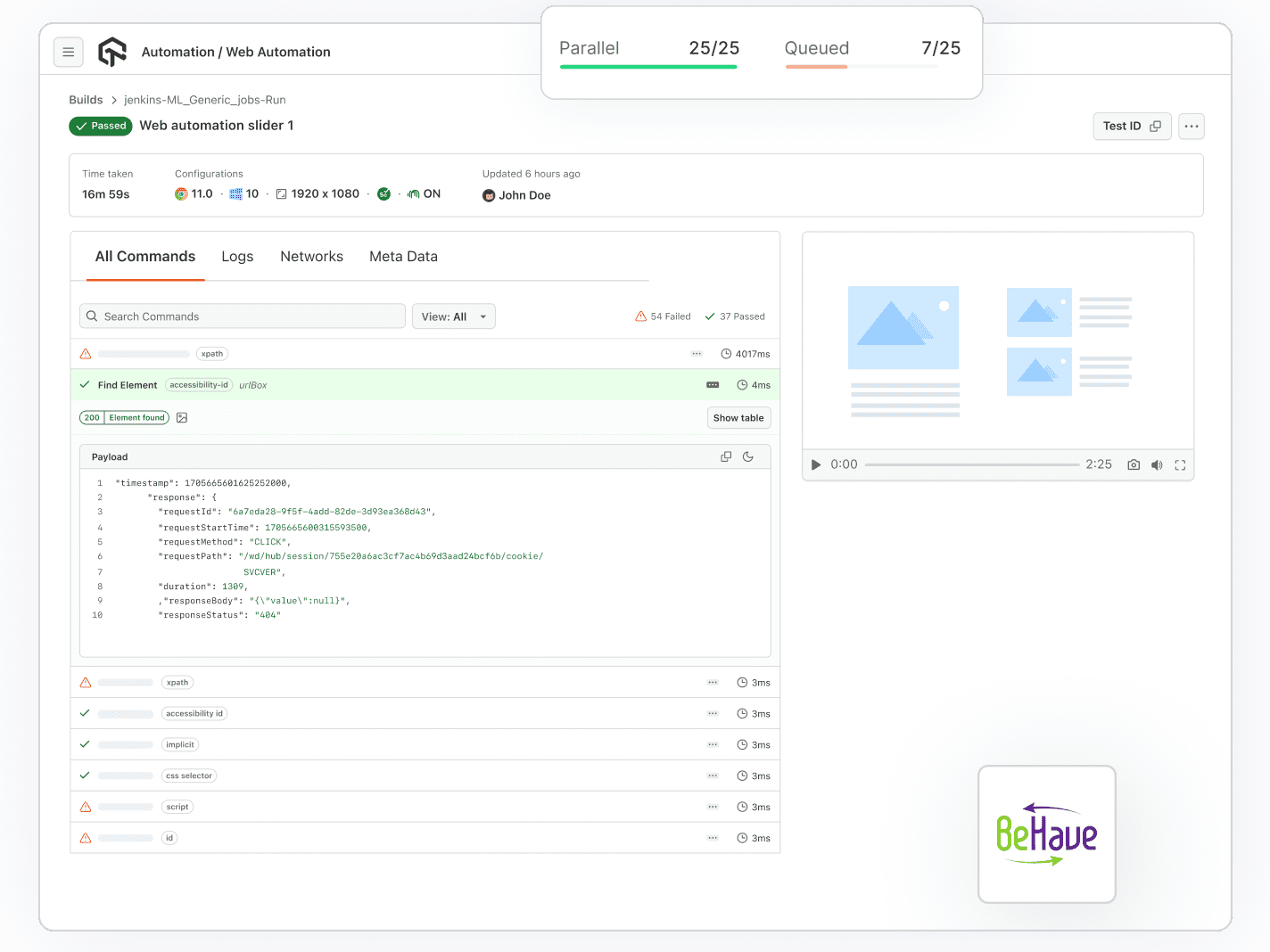Image resolution: width=1270 pixels, height=952 pixels.
Task: Click the Chrome browser icon showing version 11.0
Action: (181, 193)
